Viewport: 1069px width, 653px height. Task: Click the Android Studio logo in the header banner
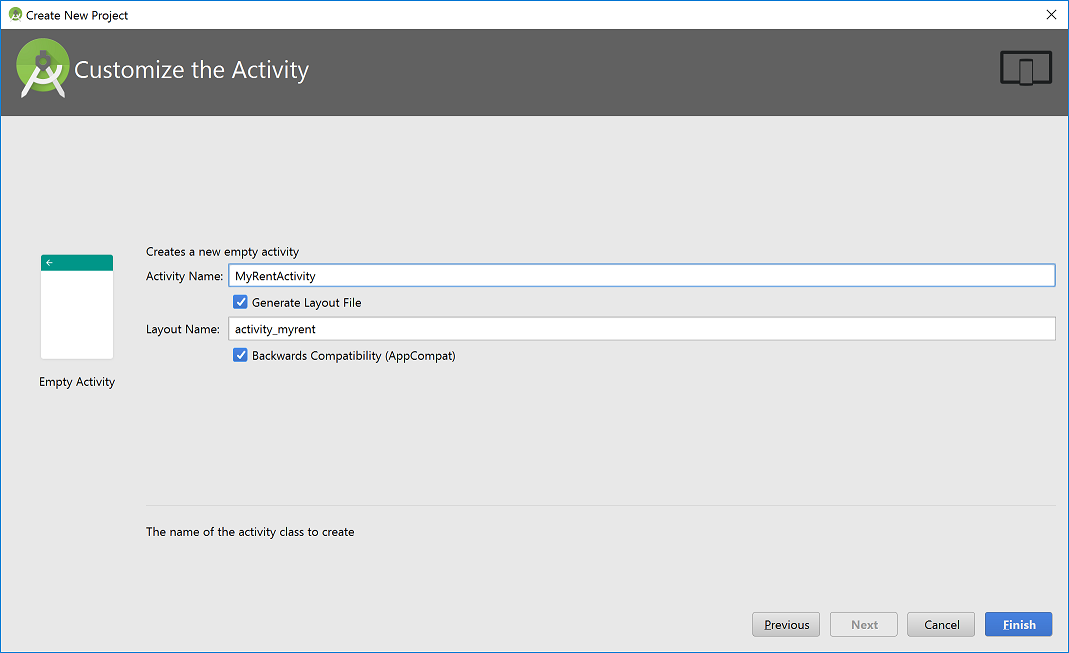coord(43,68)
